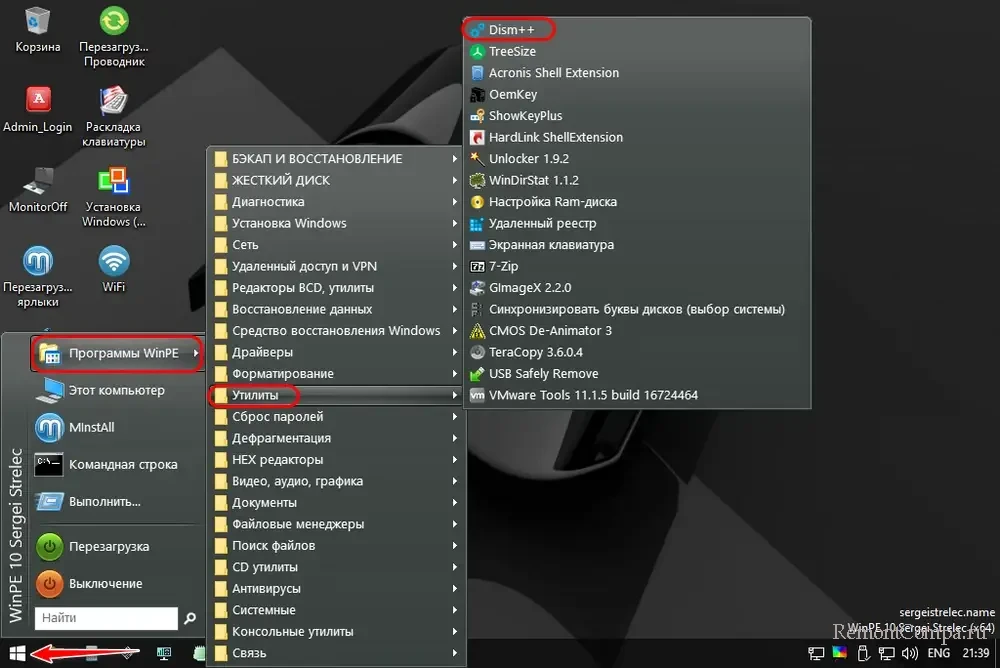Click Выполнить... in start menu
The height and width of the screenshot is (668, 1000).
tap(118, 501)
